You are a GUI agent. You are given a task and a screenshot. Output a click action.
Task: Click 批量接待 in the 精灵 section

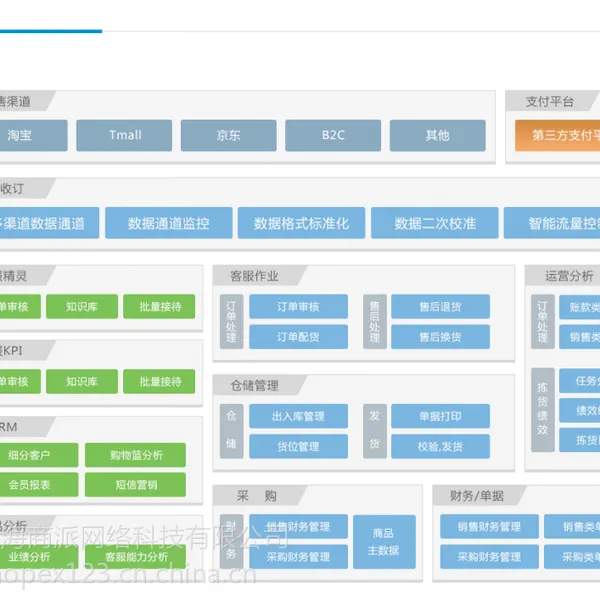159,307
